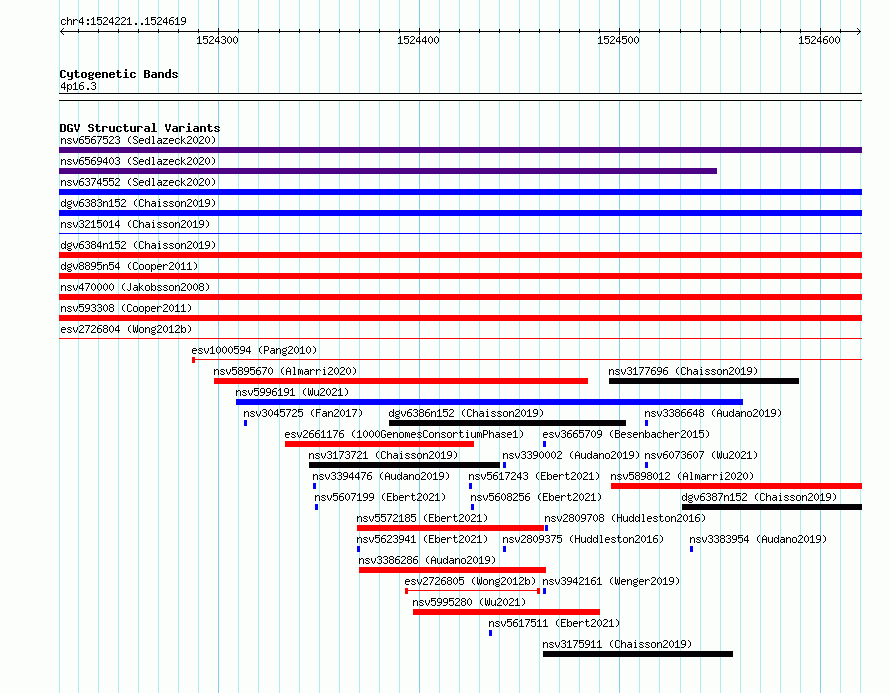Image resolution: width=890 pixels, height=693 pixels.
Task: Select the nsv3173721 black bar
Action: 404,465
